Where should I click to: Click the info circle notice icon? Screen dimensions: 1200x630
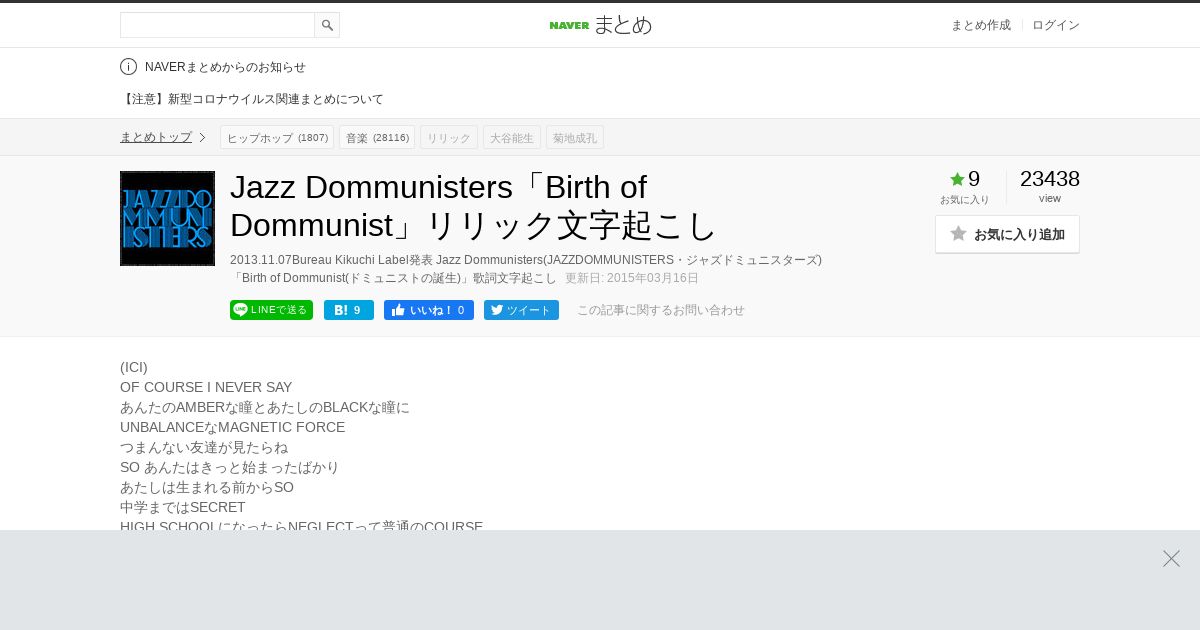128,67
